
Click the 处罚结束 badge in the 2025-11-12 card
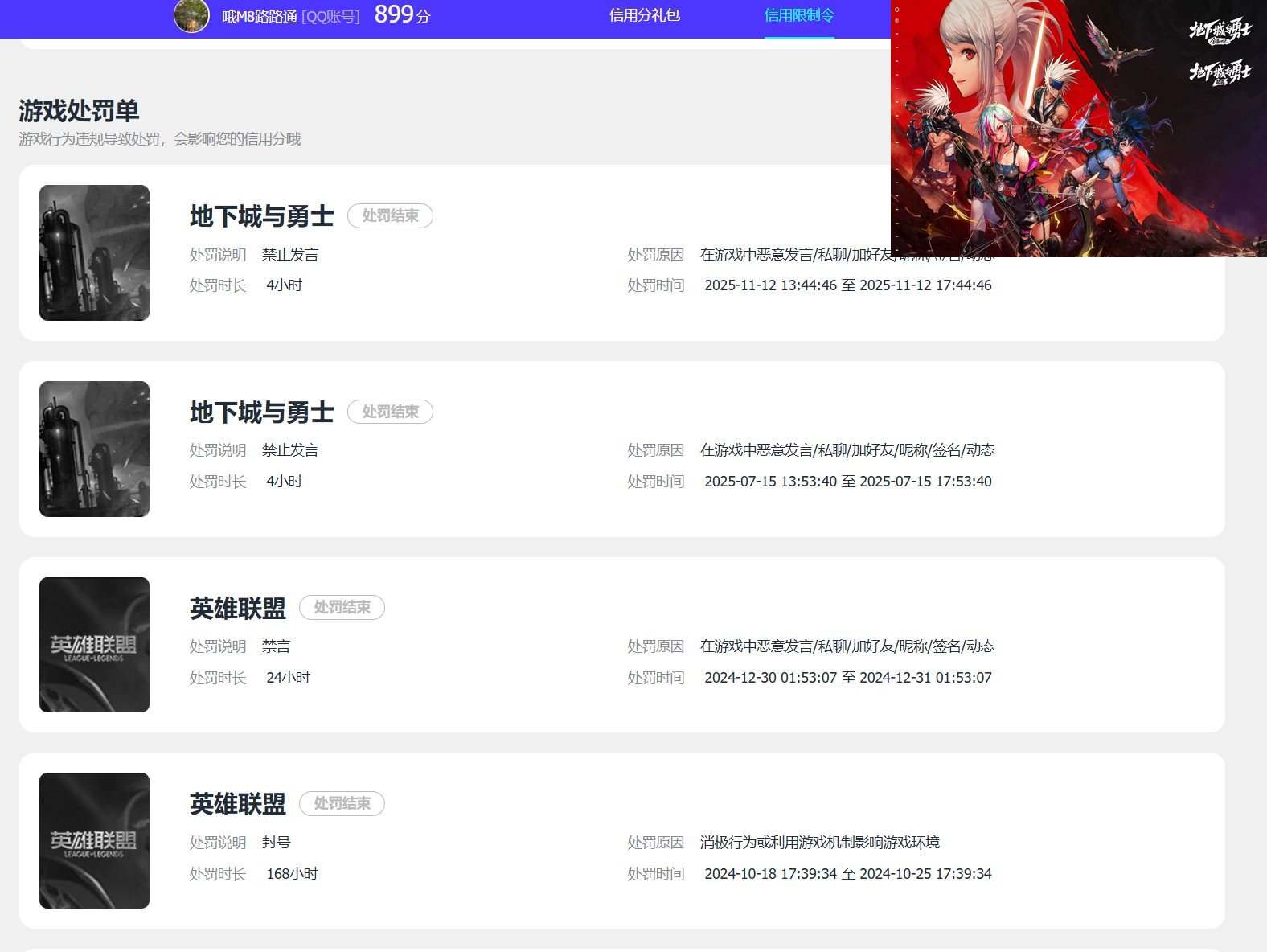coord(390,215)
